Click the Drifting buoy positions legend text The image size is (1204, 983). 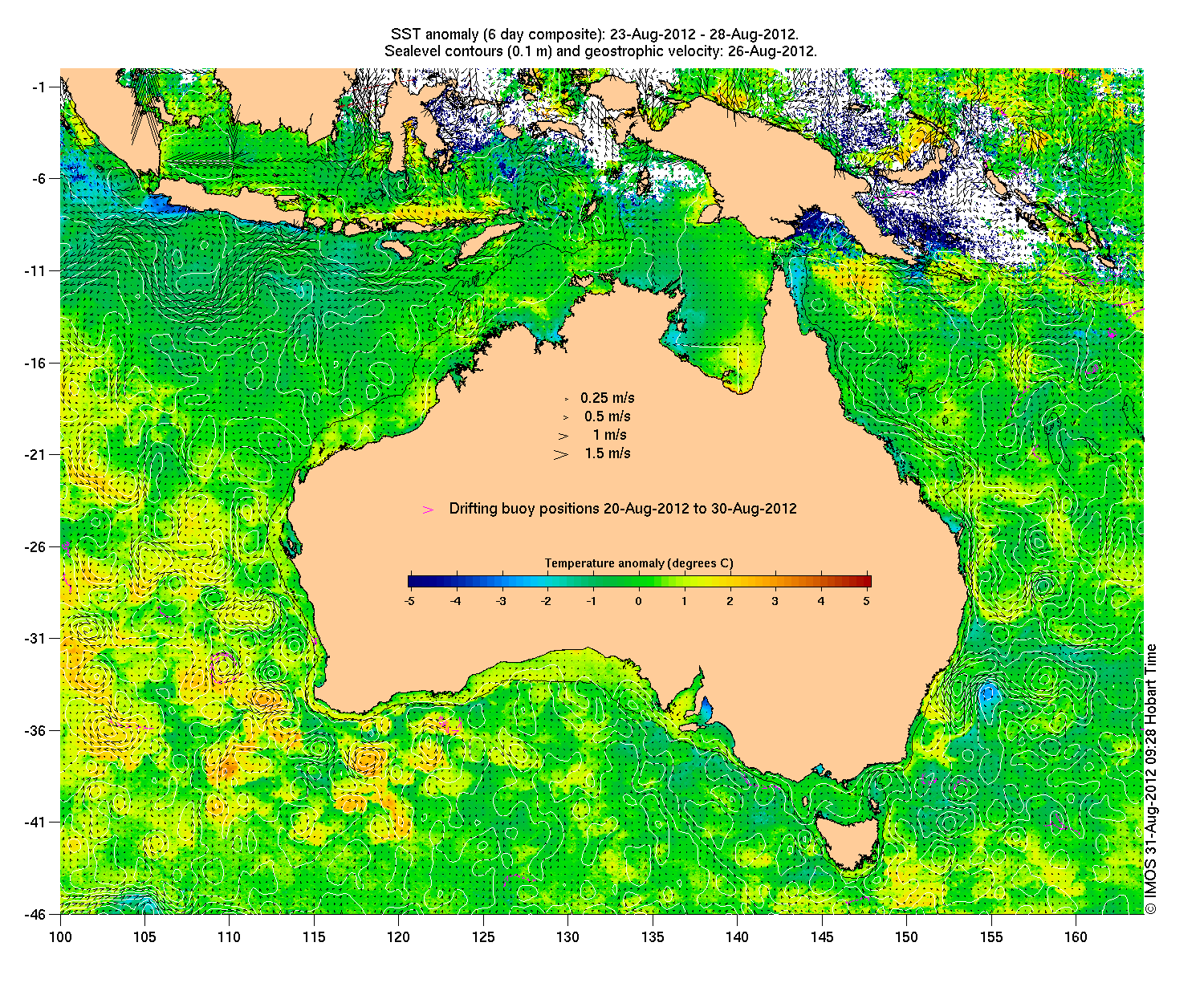(623, 509)
